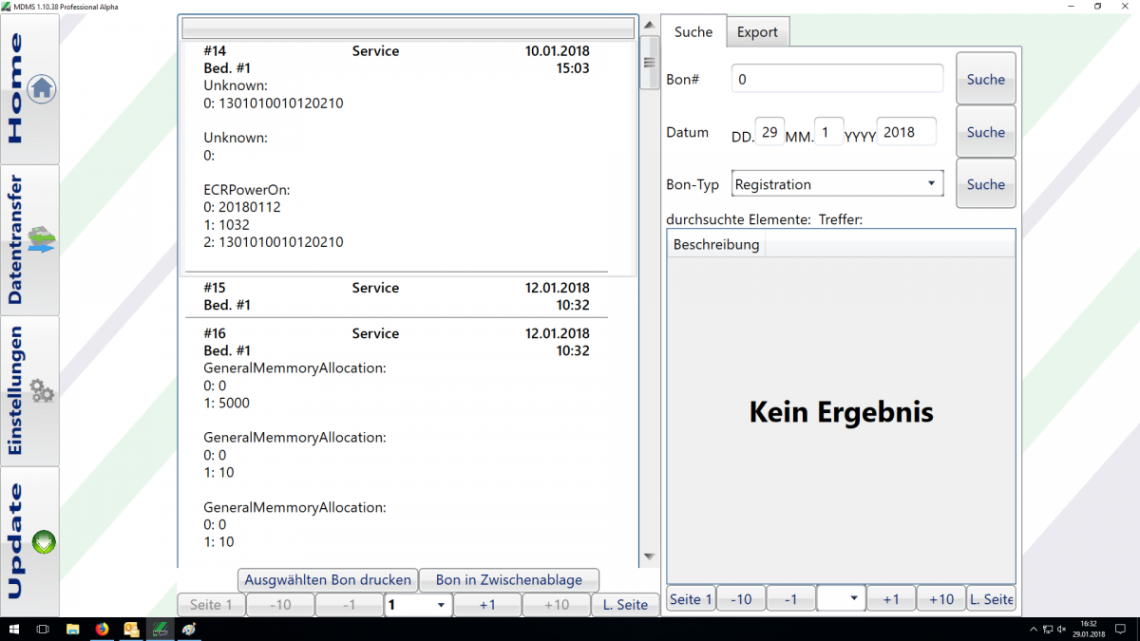Search by Bon# with the Suche button

click(986, 79)
